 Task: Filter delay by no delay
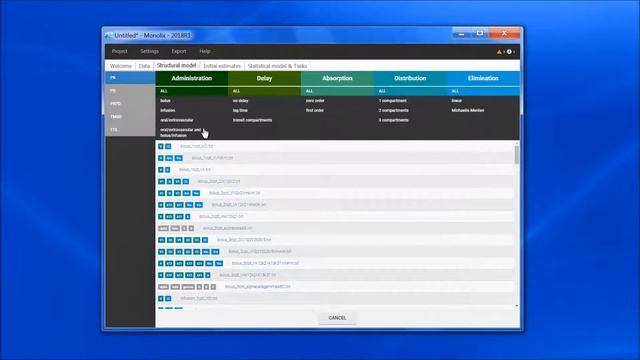[240, 100]
